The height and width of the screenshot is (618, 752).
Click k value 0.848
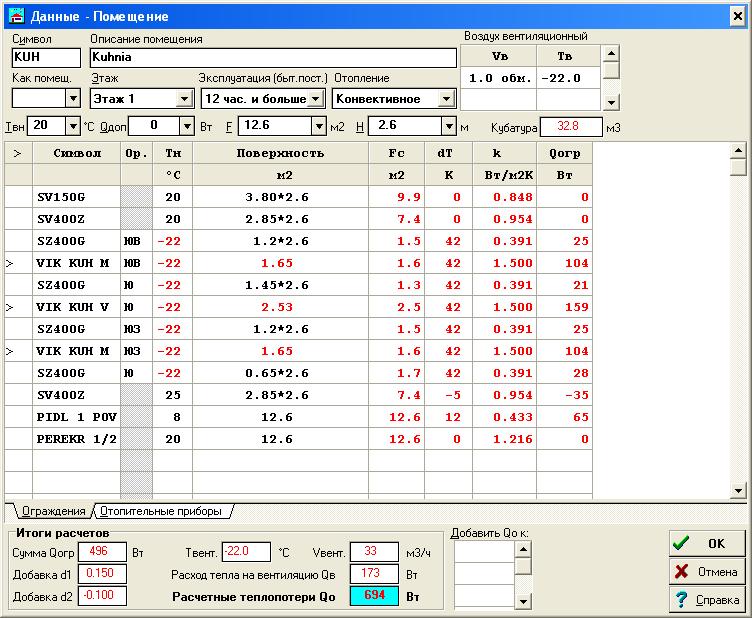pos(505,197)
